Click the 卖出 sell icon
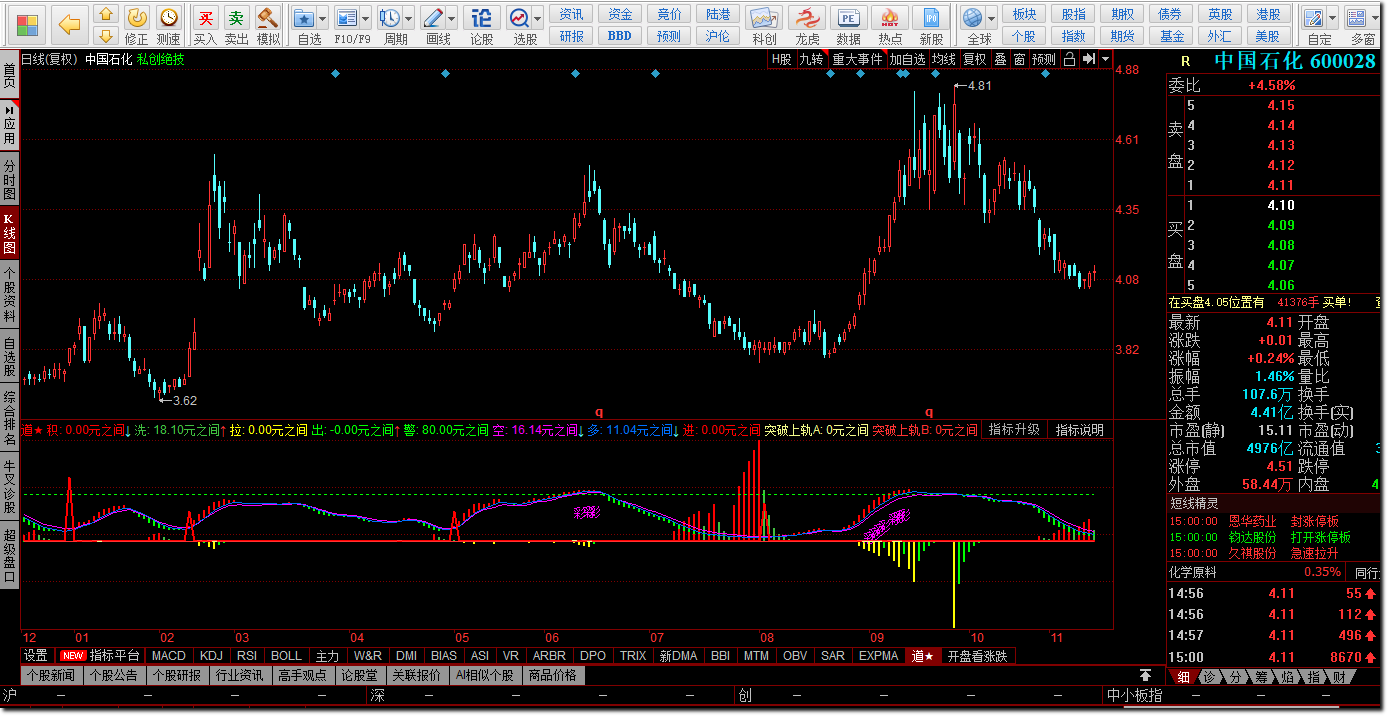1389x716 pixels. (x=236, y=17)
